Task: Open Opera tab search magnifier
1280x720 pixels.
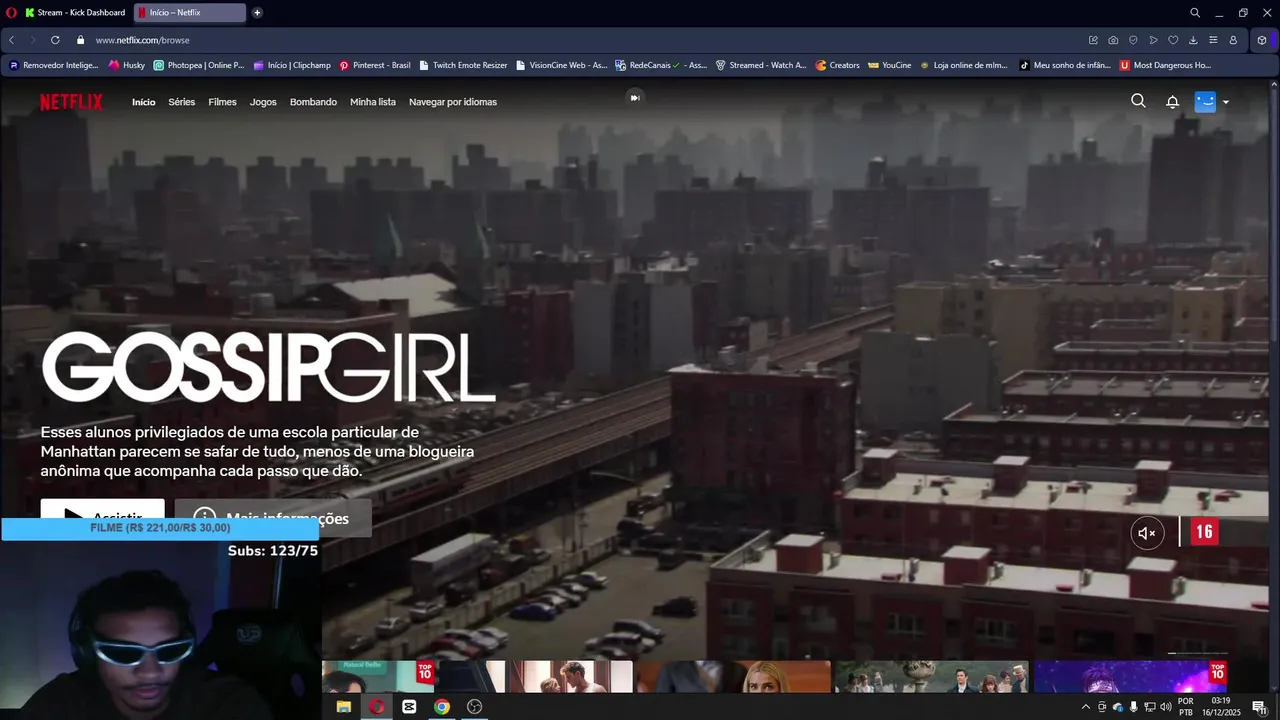Action: point(1195,13)
